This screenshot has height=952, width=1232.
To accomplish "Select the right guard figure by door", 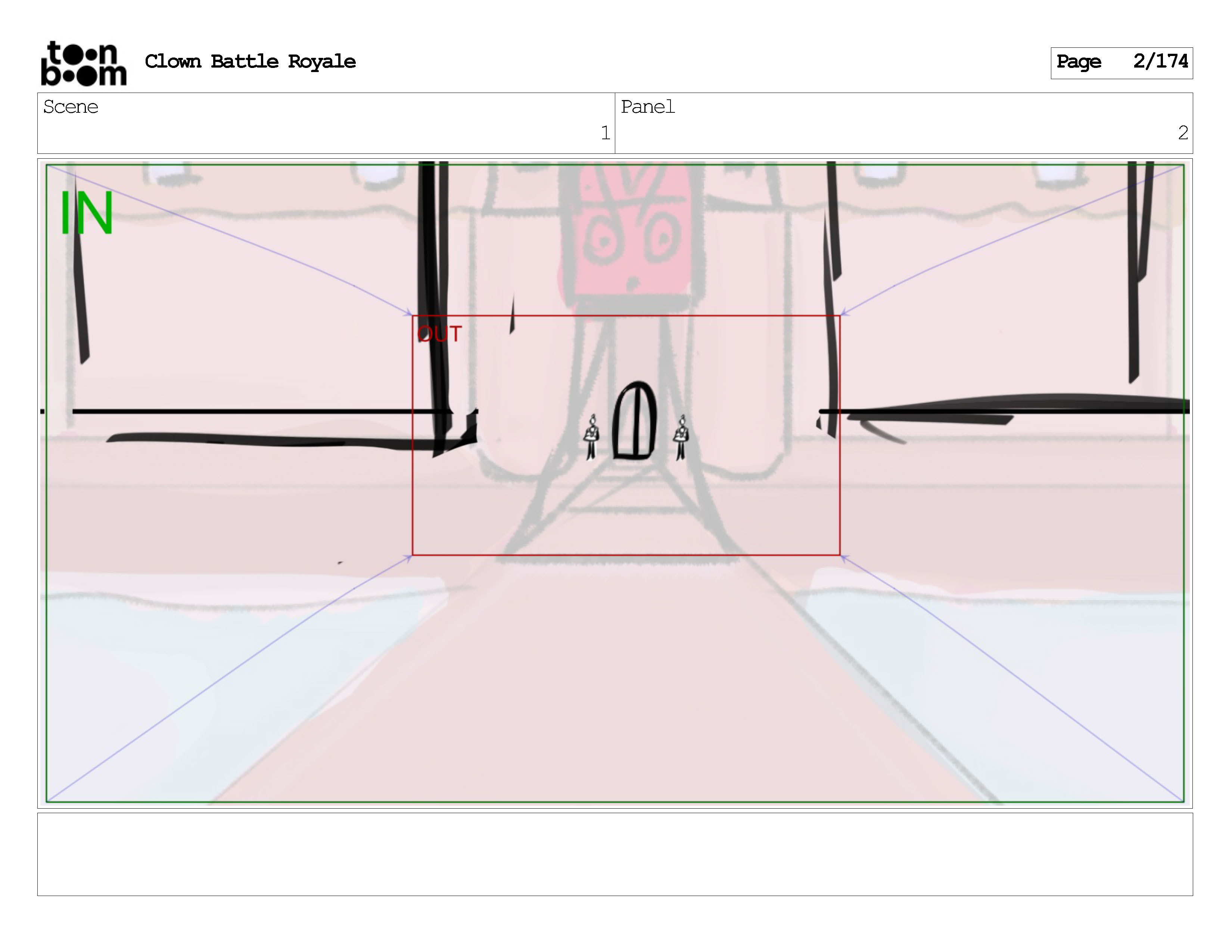I will (x=681, y=437).
